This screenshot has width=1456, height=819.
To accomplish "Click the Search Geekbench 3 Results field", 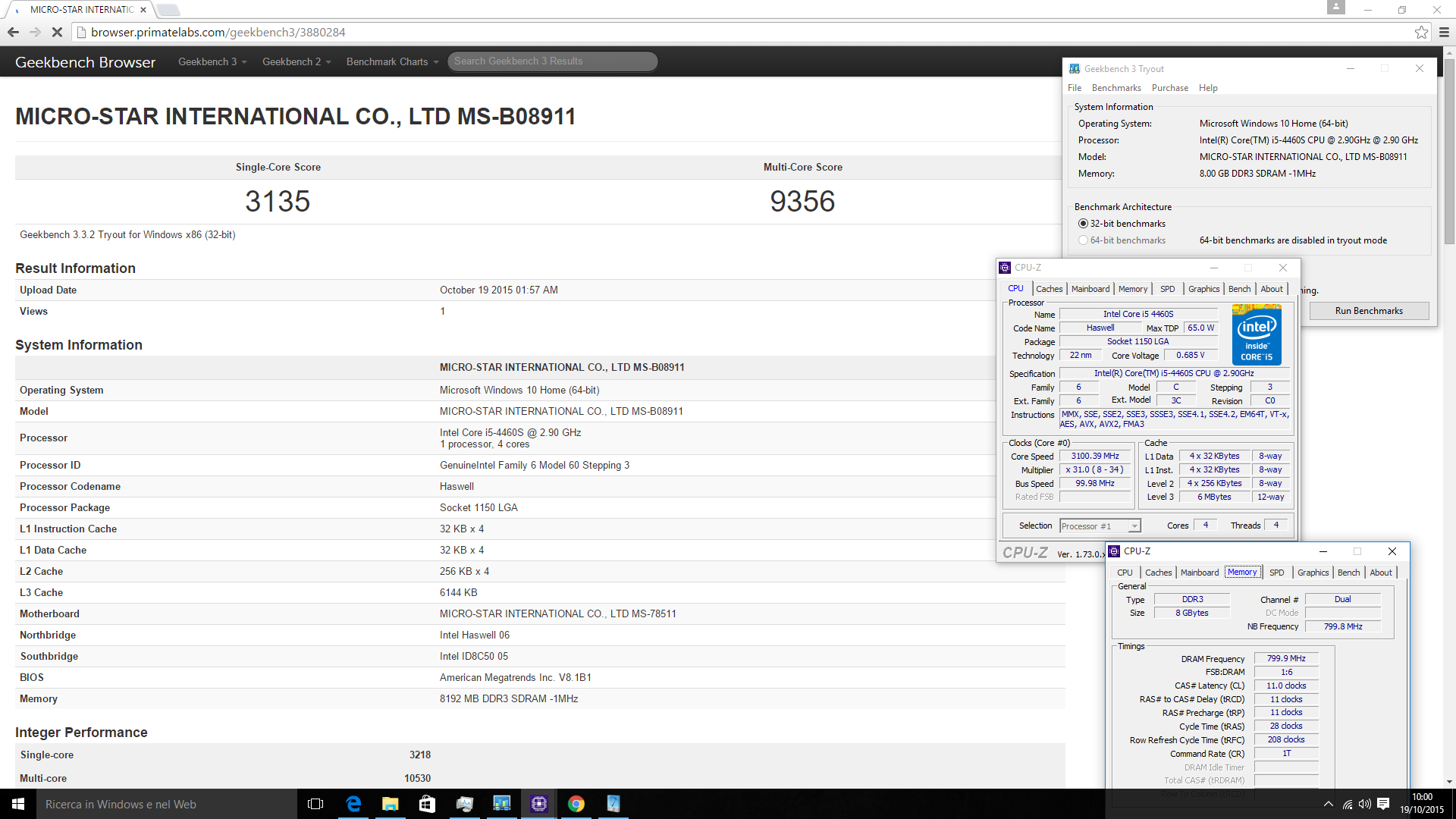I will coord(552,61).
